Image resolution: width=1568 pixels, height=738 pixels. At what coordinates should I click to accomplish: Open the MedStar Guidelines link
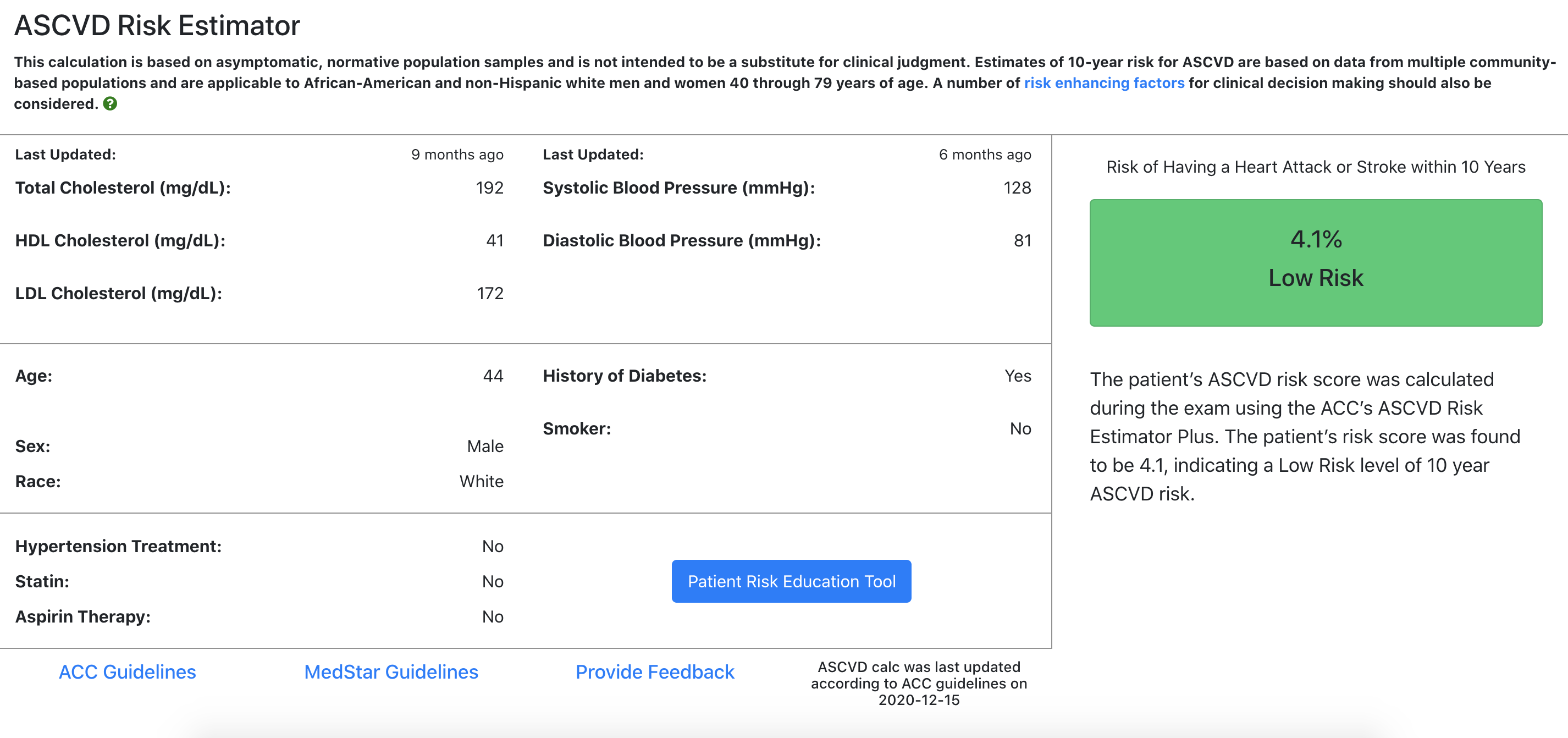(x=391, y=671)
